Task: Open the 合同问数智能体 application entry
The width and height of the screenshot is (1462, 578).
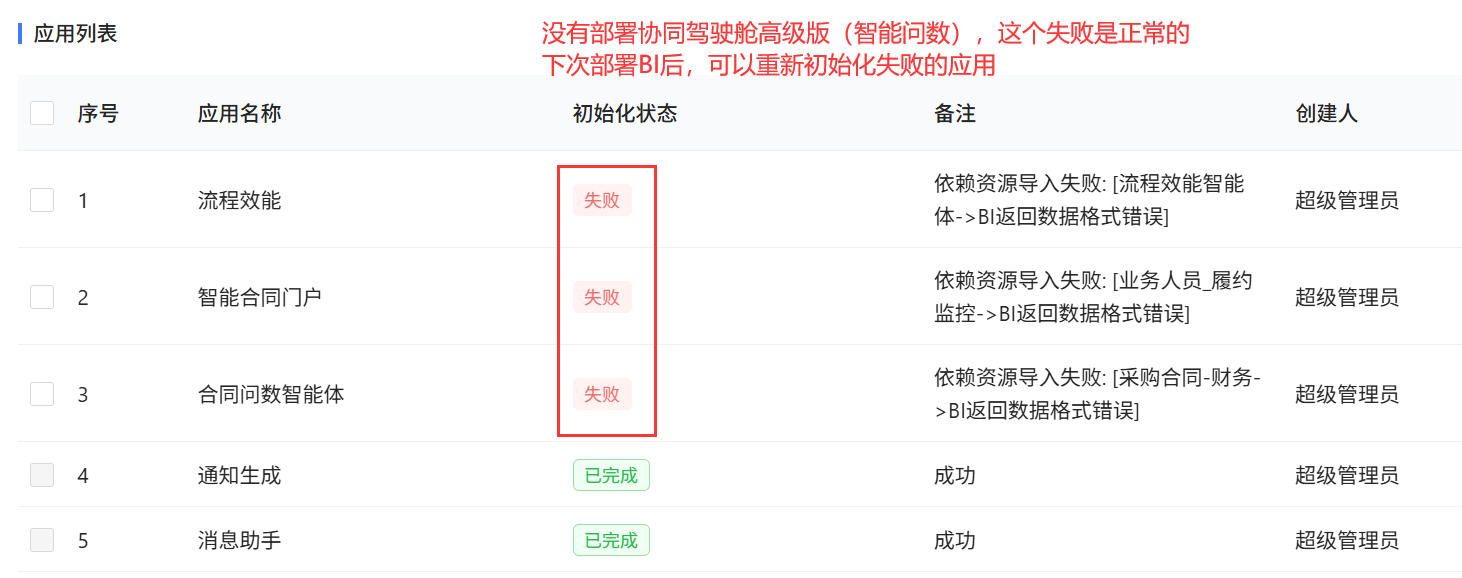Action: [x=271, y=394]
